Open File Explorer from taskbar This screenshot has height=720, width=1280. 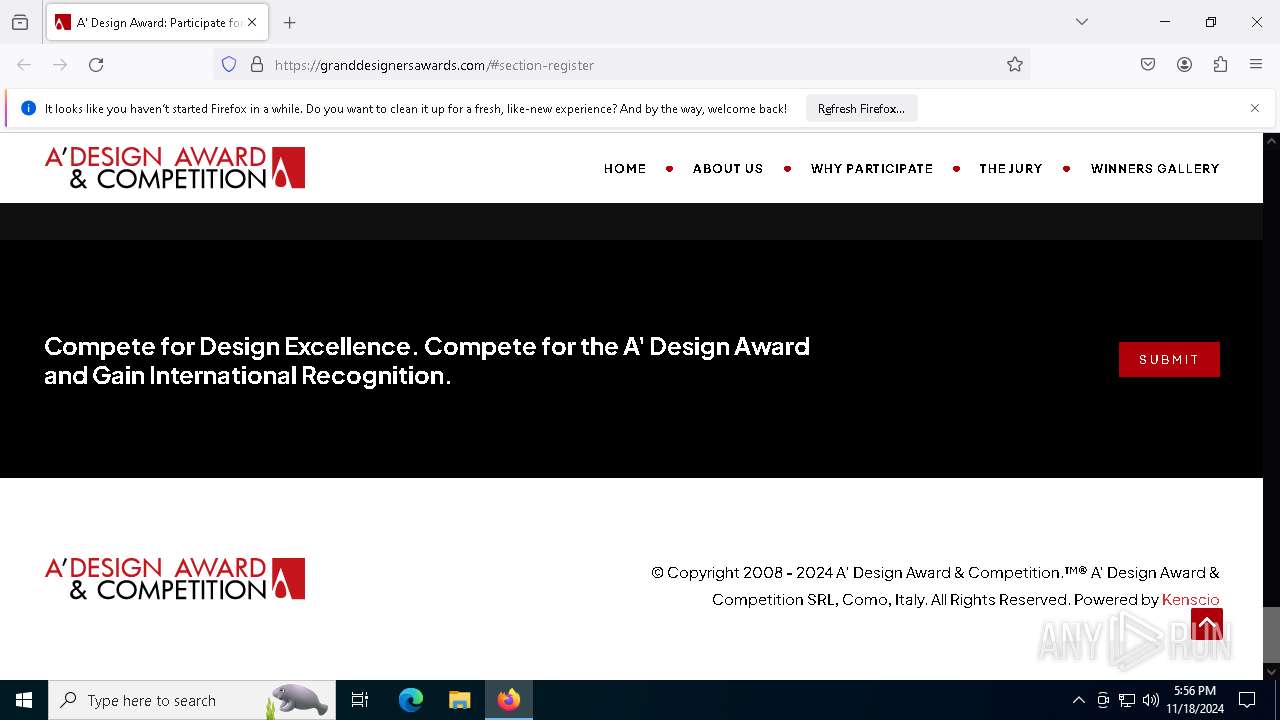click(459, 700)
